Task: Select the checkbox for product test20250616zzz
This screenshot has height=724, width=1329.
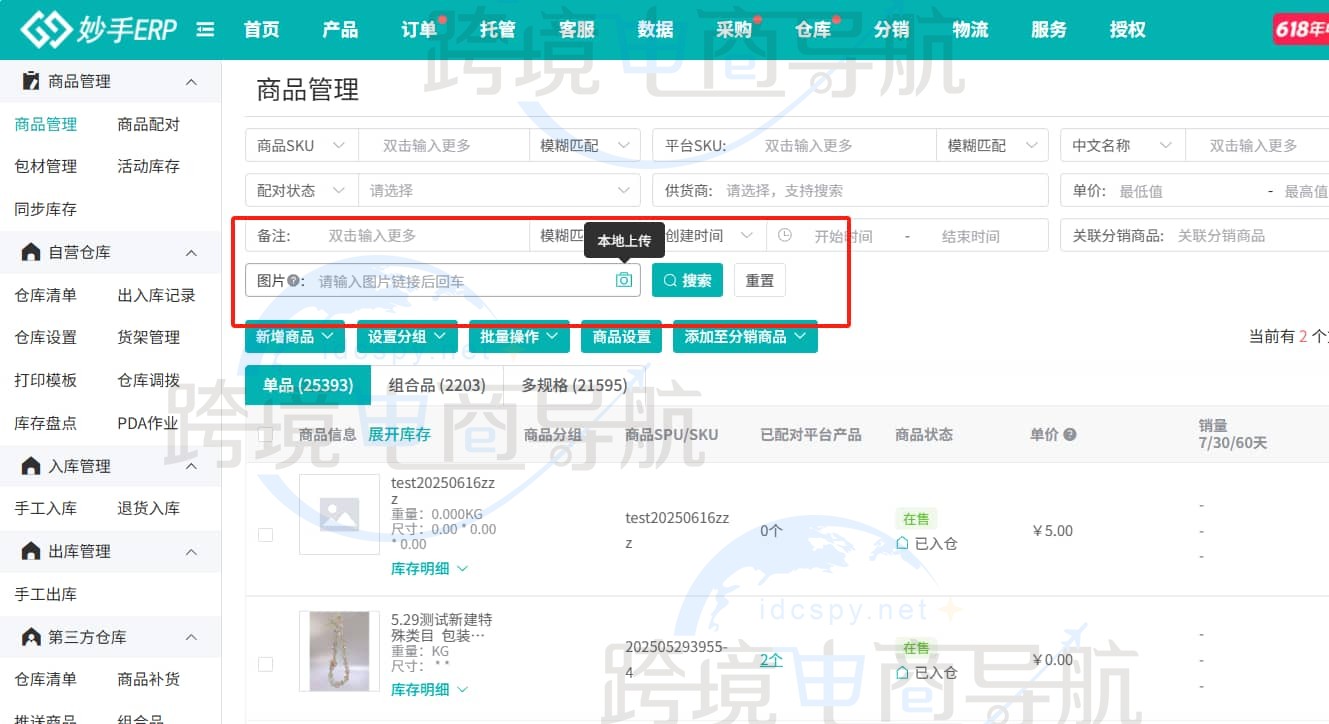Action: click(265, 534)
